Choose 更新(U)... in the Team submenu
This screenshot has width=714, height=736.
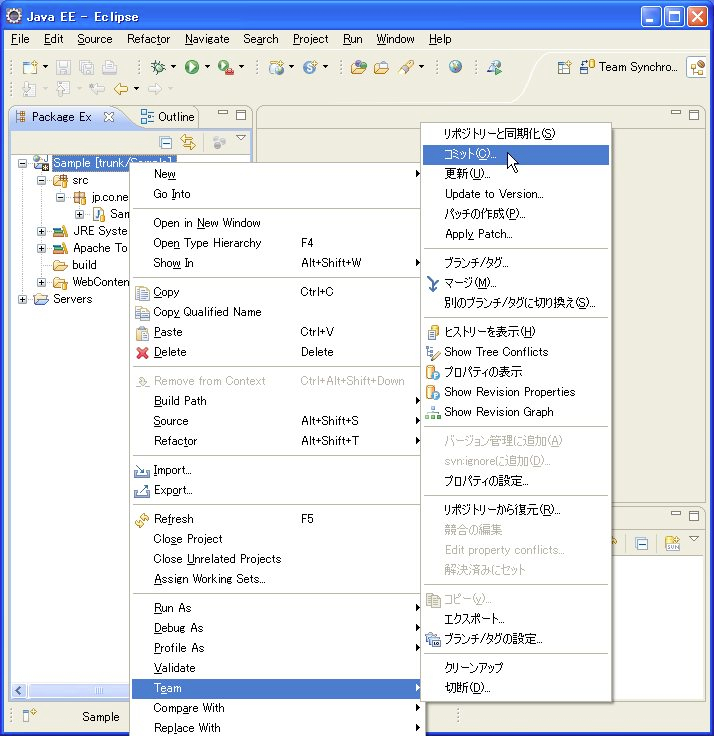point(516,174)
